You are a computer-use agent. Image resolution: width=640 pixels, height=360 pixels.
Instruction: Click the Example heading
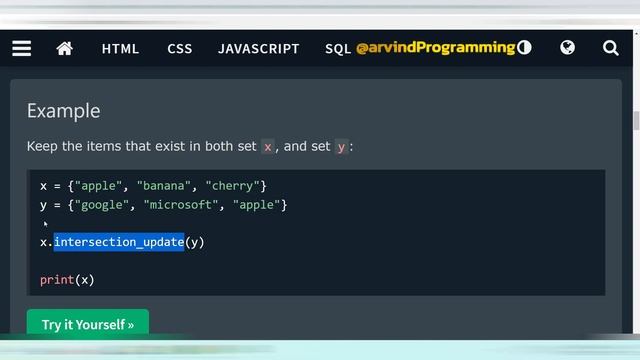[64, 111]
